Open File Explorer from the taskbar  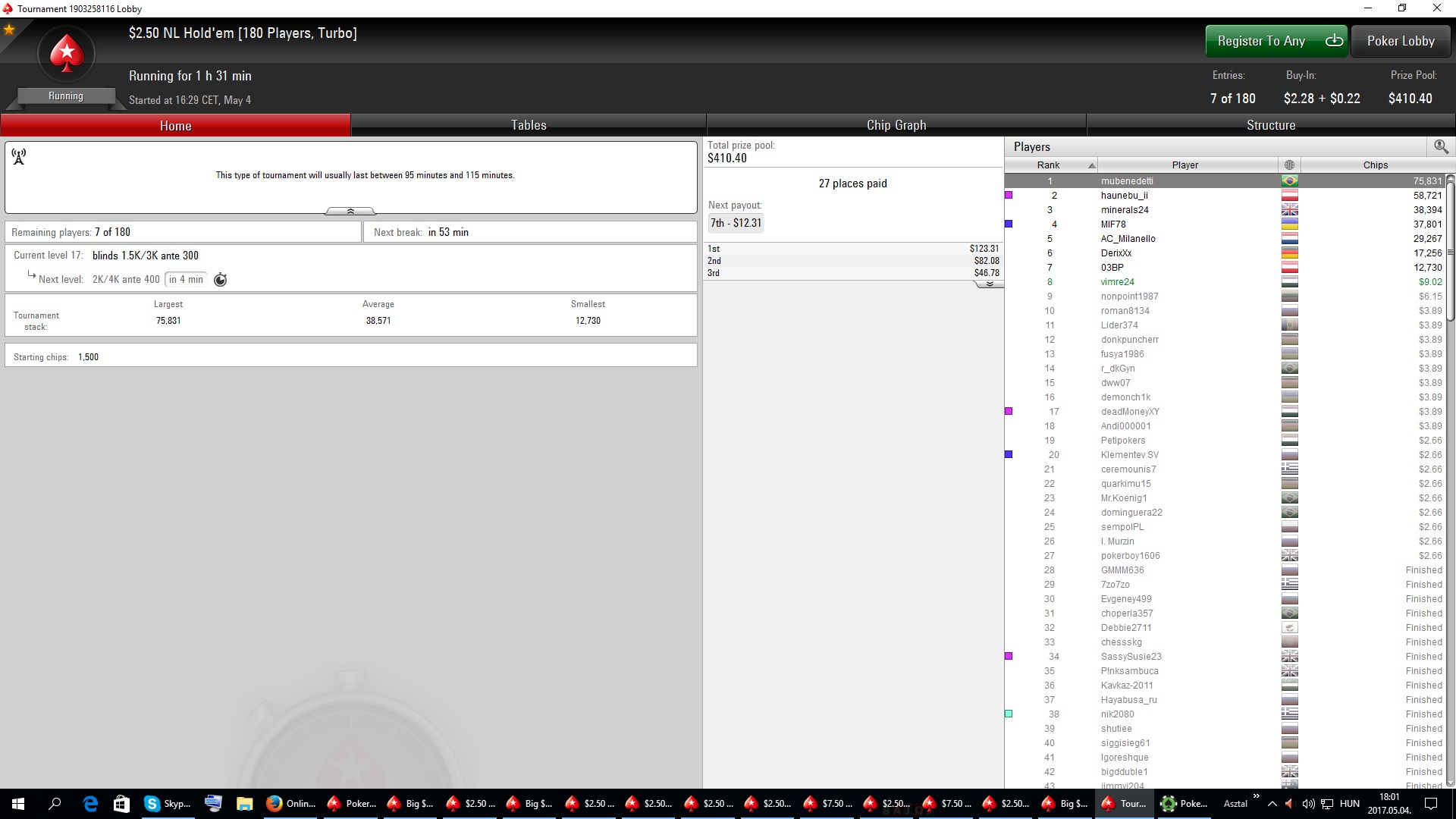coord(244,804)
